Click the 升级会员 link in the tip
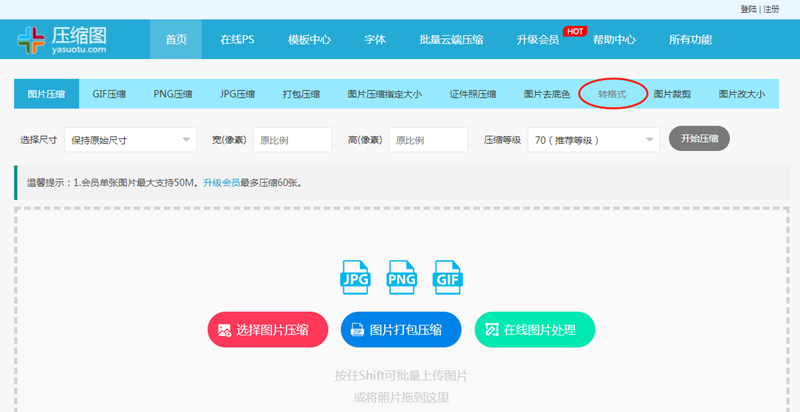 click(221, 183)
